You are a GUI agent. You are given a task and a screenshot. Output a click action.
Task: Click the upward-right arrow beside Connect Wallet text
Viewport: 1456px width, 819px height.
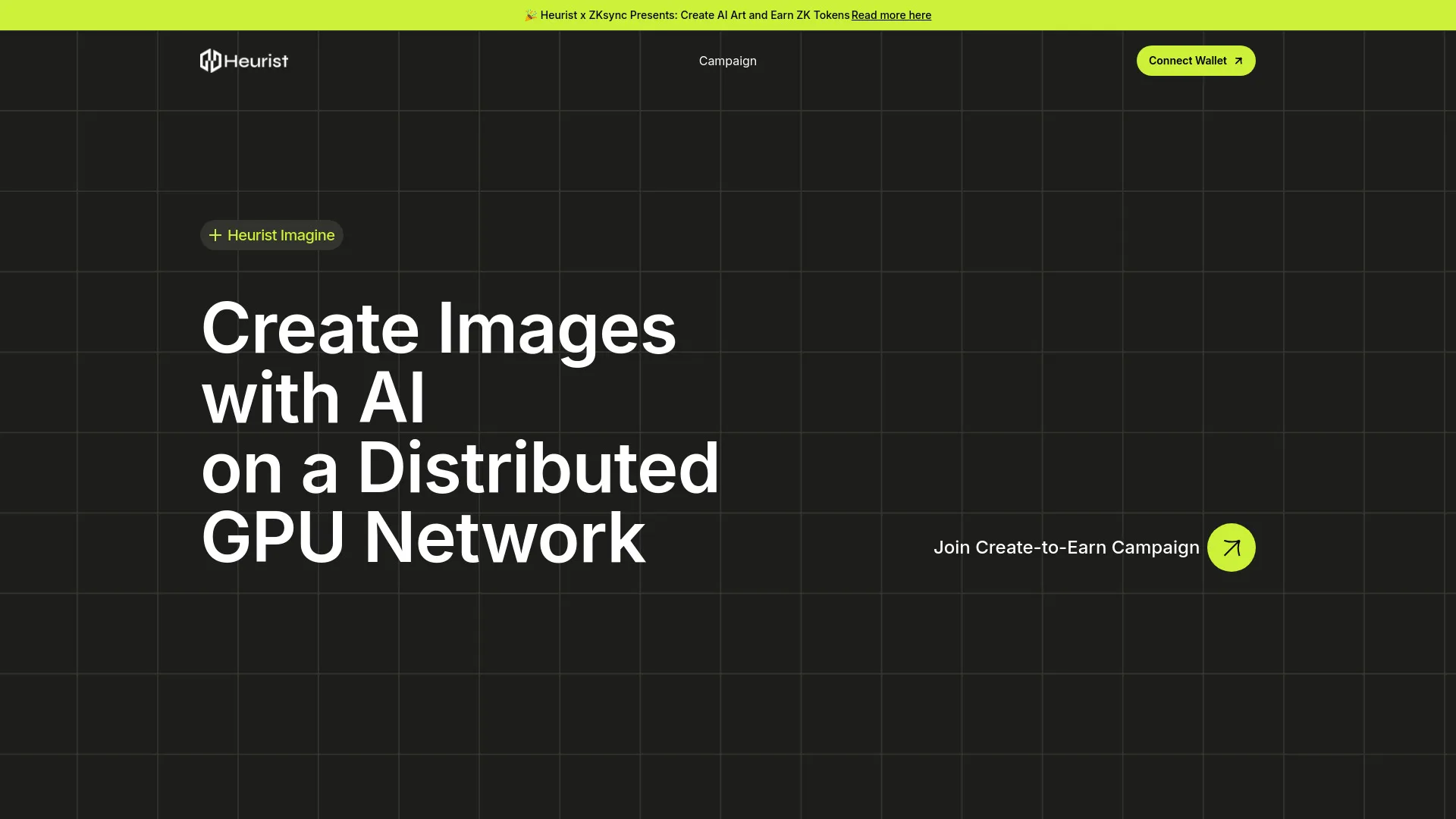[1238, 60]
